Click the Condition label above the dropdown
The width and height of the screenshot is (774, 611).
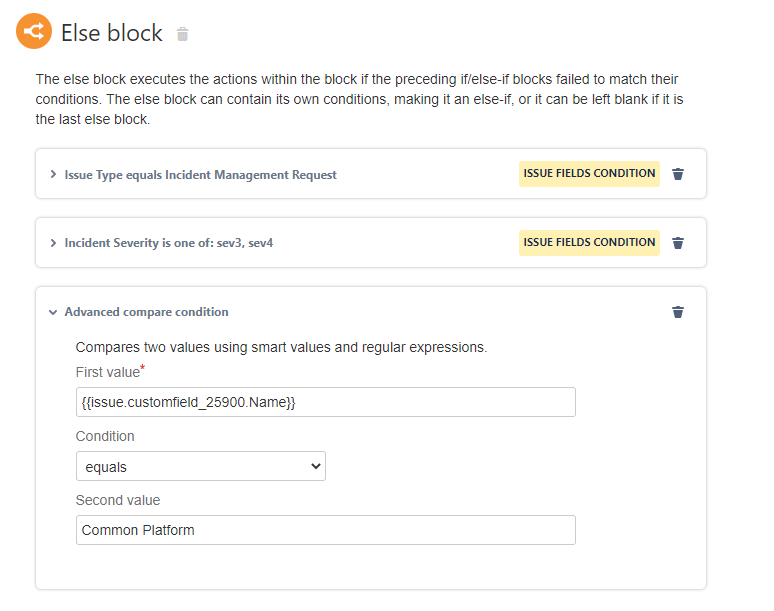click(x=105, y=436)
